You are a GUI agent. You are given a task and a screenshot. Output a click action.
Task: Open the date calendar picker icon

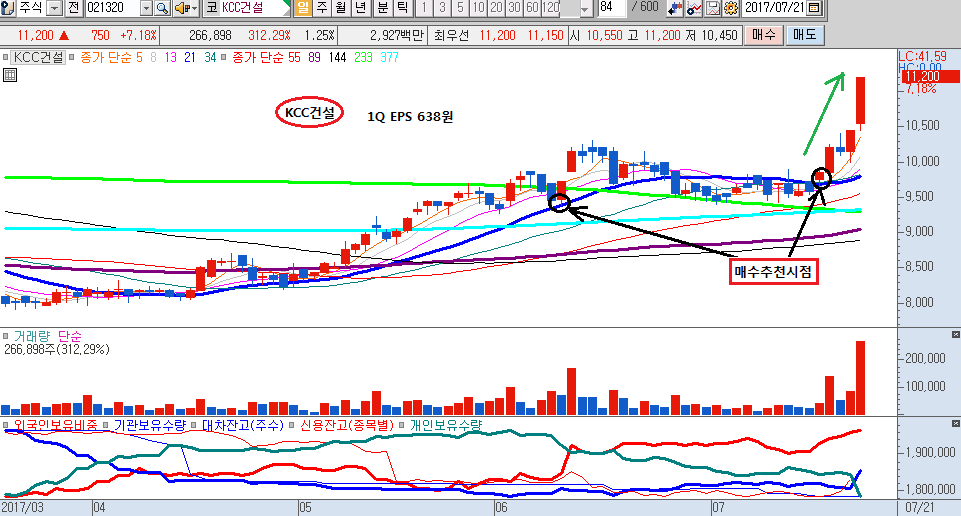815,8
